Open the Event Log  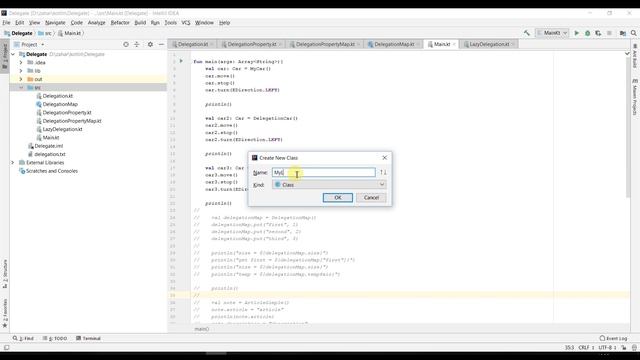613,338
